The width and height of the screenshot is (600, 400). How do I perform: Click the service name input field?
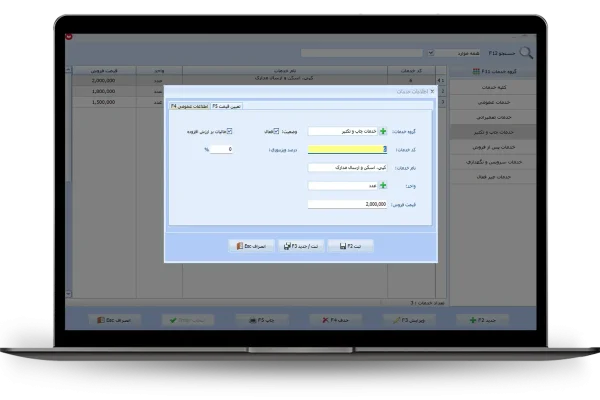point(347,168)
